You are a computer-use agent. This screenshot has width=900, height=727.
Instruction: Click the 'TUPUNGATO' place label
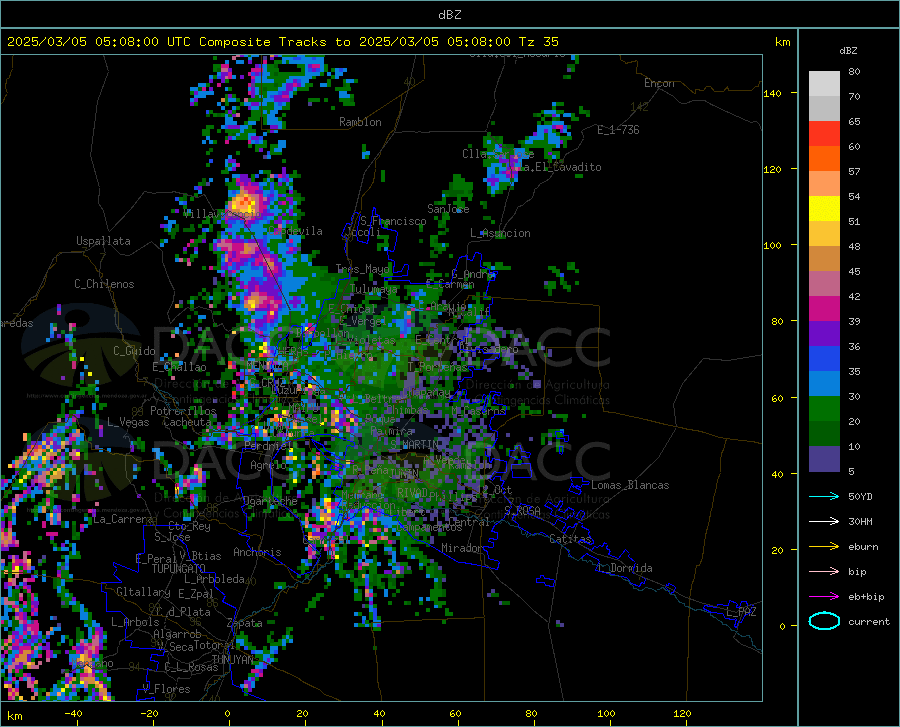pyautogui.click(x=179, y=569)
